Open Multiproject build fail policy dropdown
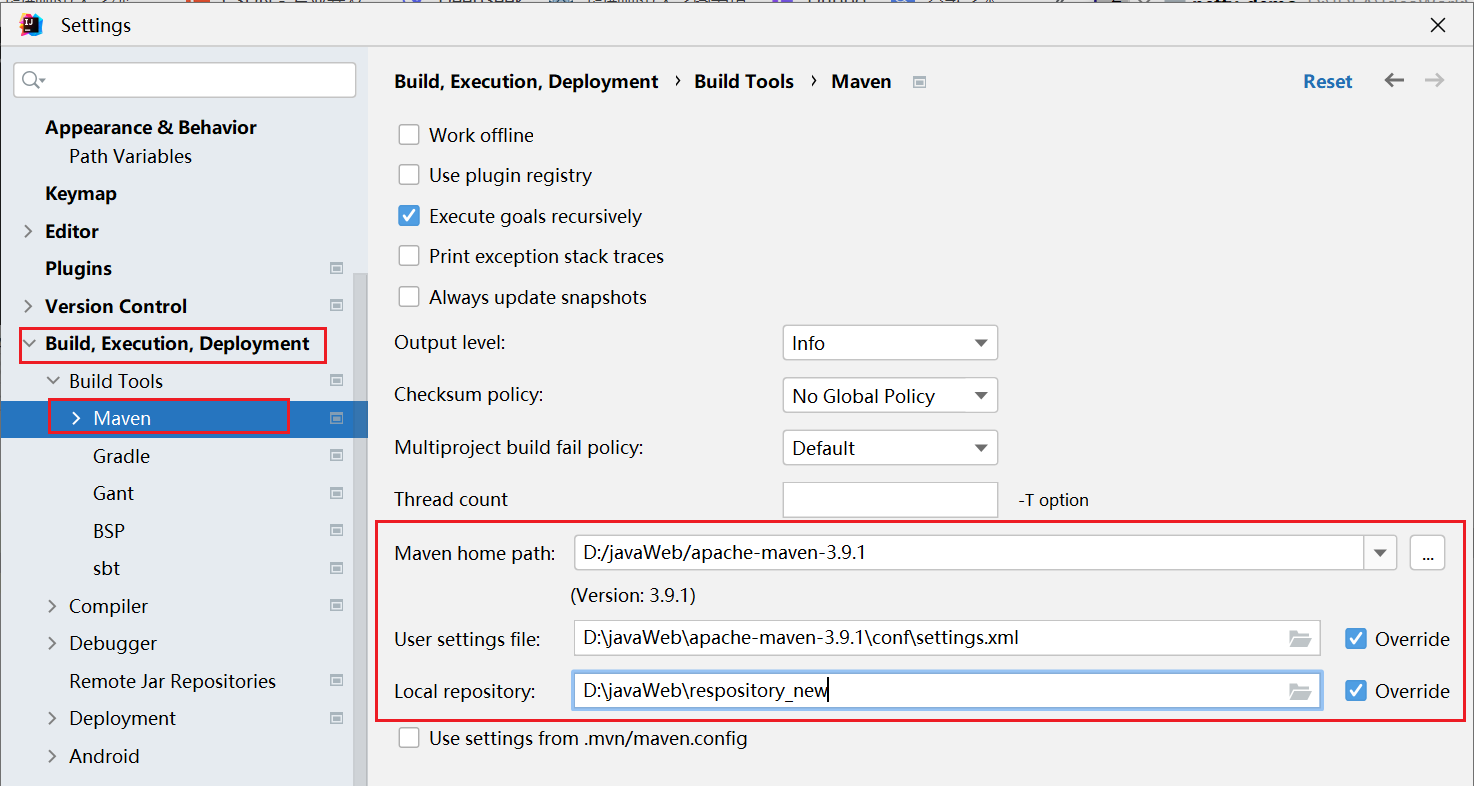This screenshot has width=1474, height=786. [x=890, y=448]
